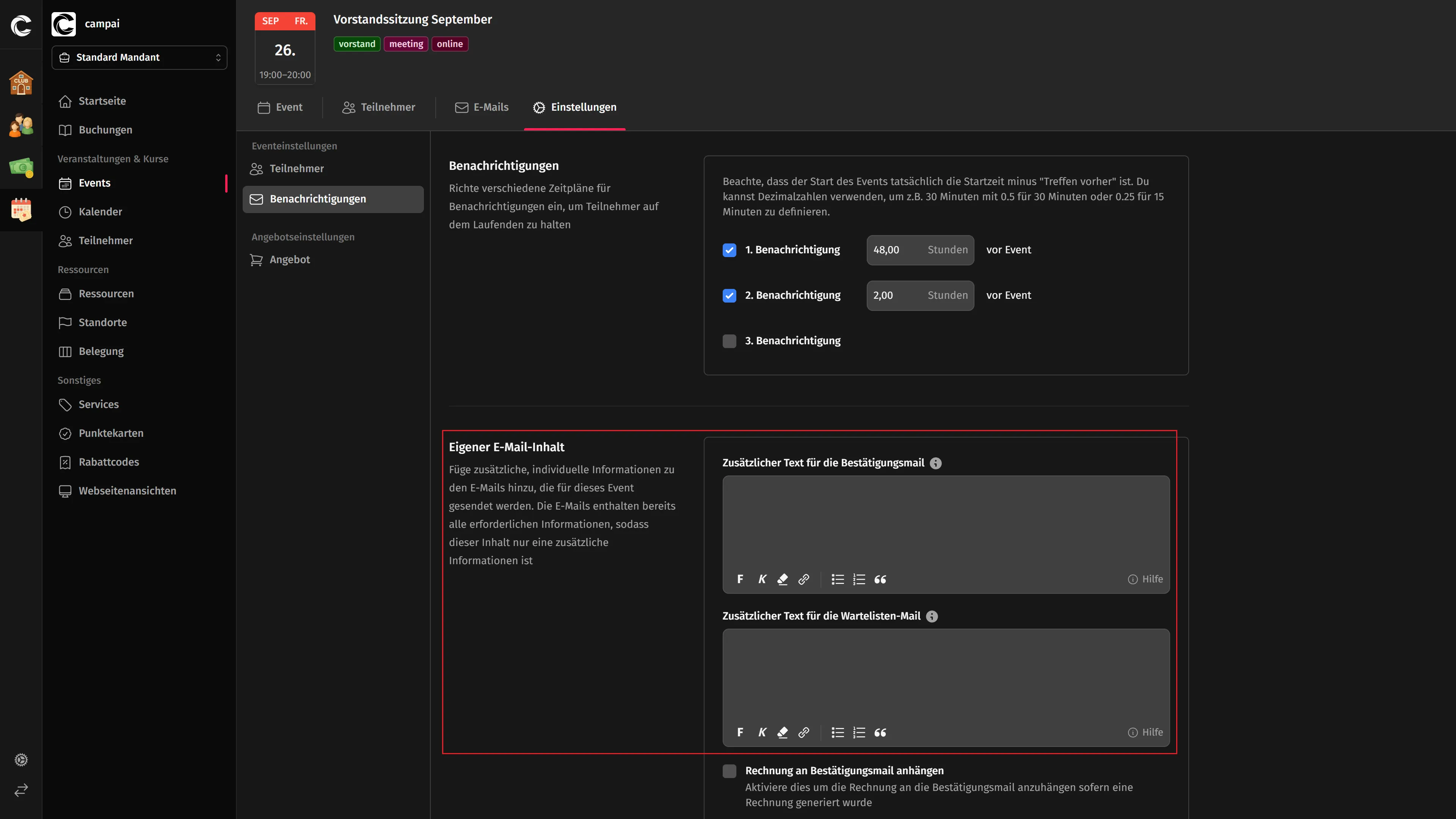Click the vorstand tag
The image size is (1456, 819).
coord(357,44)
